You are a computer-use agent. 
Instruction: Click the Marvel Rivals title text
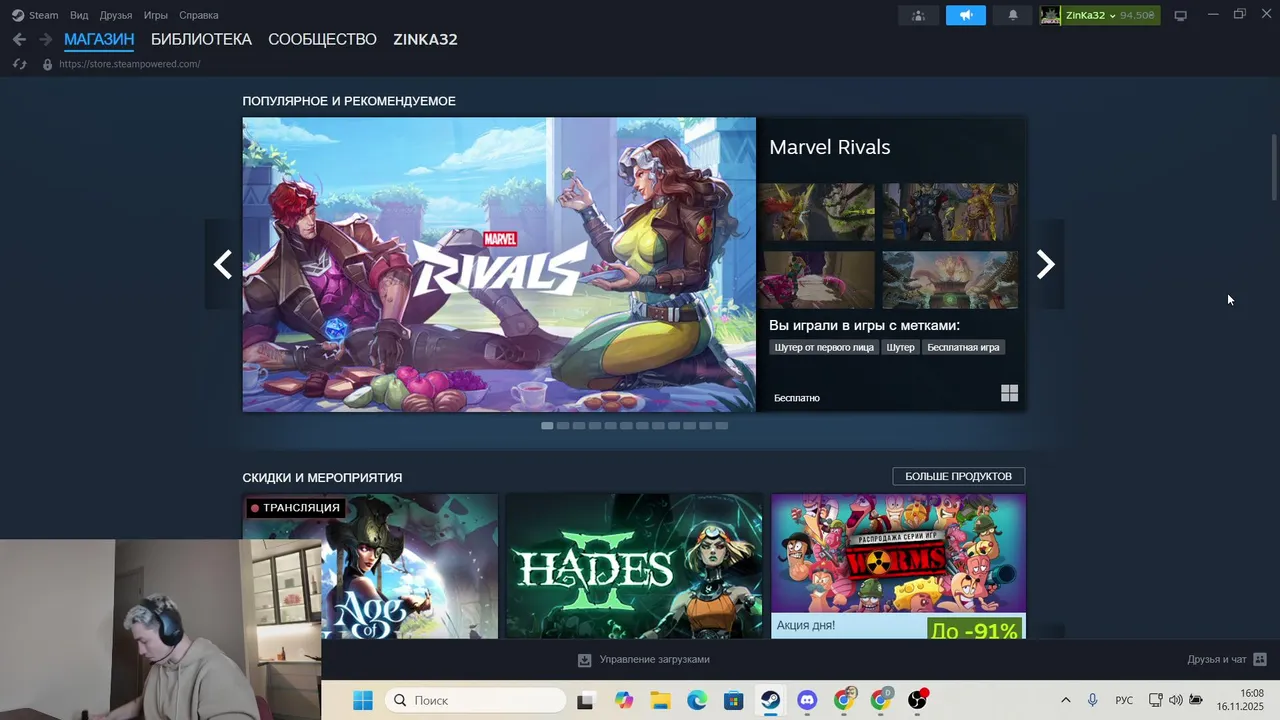click(x=829, y=147)
